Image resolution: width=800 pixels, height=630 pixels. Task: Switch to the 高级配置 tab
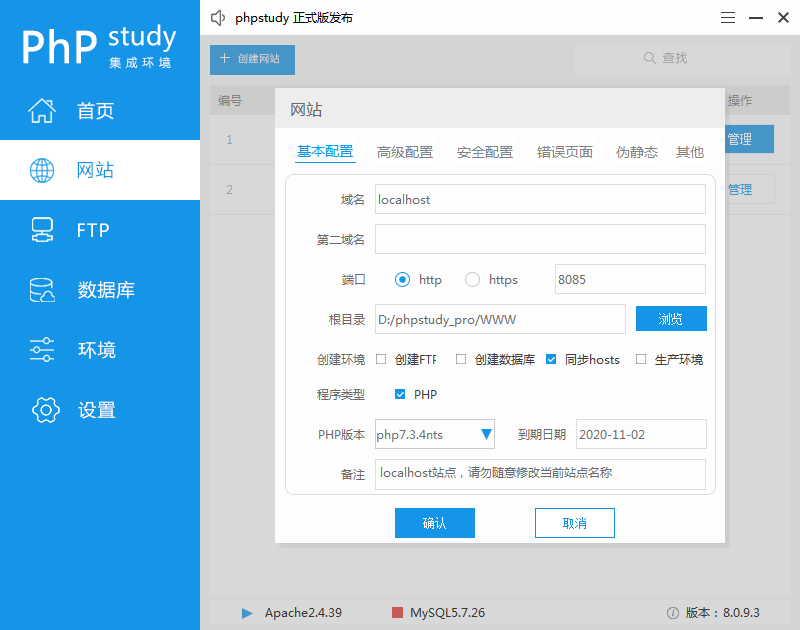coord(405,152)
